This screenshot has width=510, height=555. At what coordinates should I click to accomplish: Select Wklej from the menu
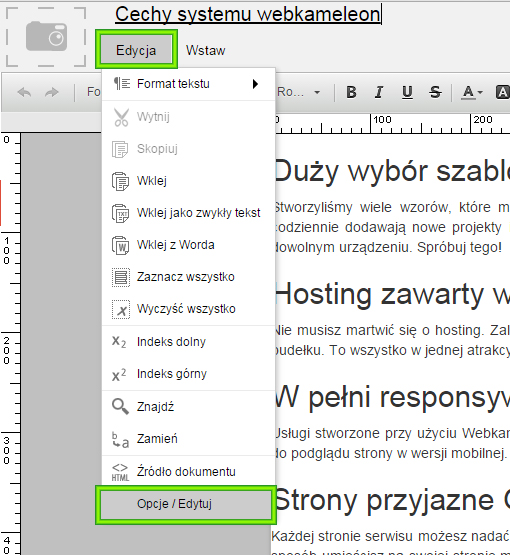189,181
